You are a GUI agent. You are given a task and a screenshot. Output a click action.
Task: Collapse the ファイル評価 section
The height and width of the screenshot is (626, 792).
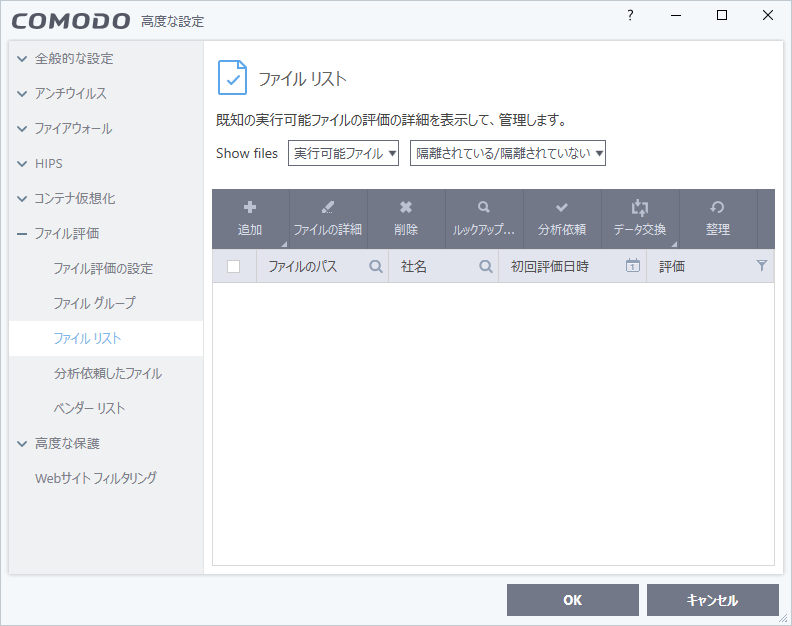pyautogui.click(x=22, y=234)
